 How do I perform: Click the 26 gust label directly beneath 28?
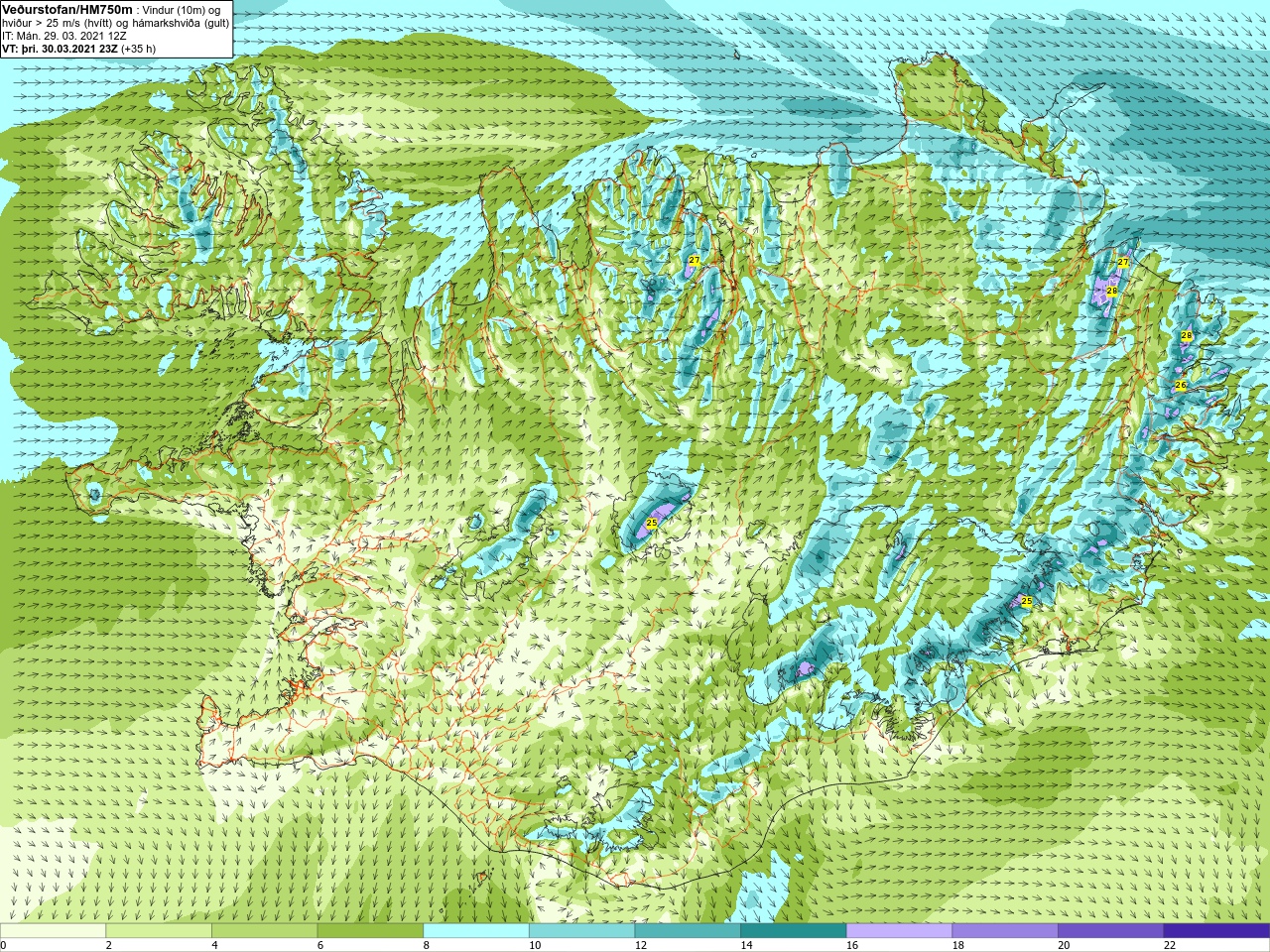click(x=1181, y=385)
